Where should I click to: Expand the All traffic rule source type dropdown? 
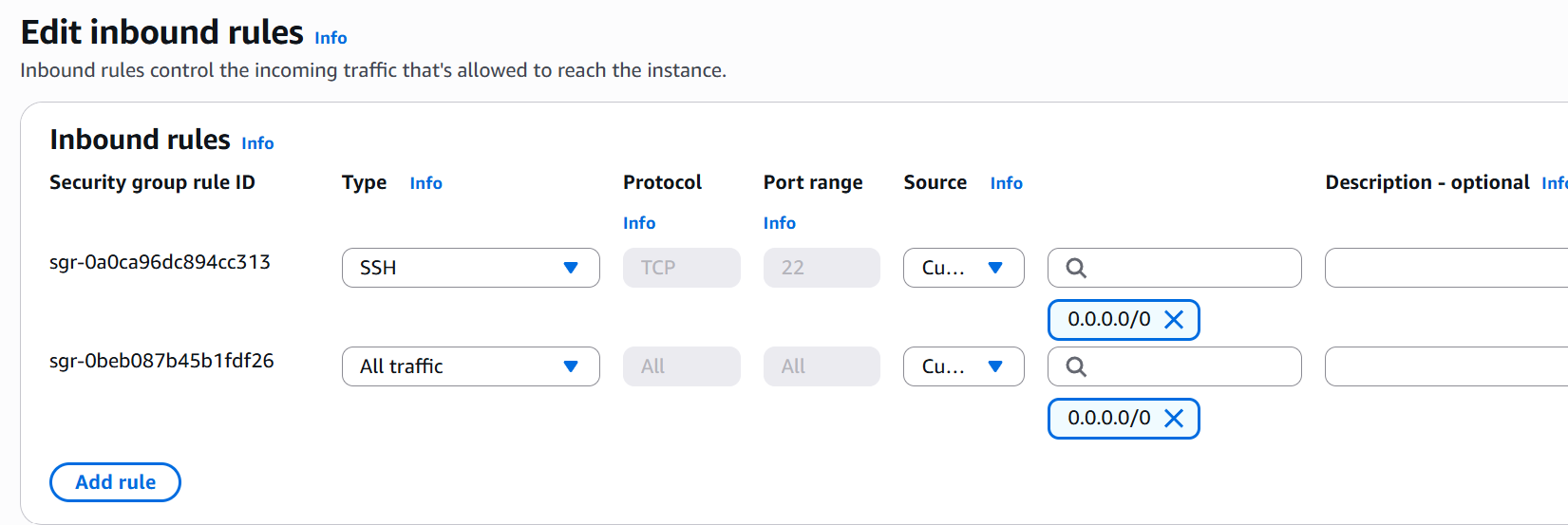(x=963, y=366)
